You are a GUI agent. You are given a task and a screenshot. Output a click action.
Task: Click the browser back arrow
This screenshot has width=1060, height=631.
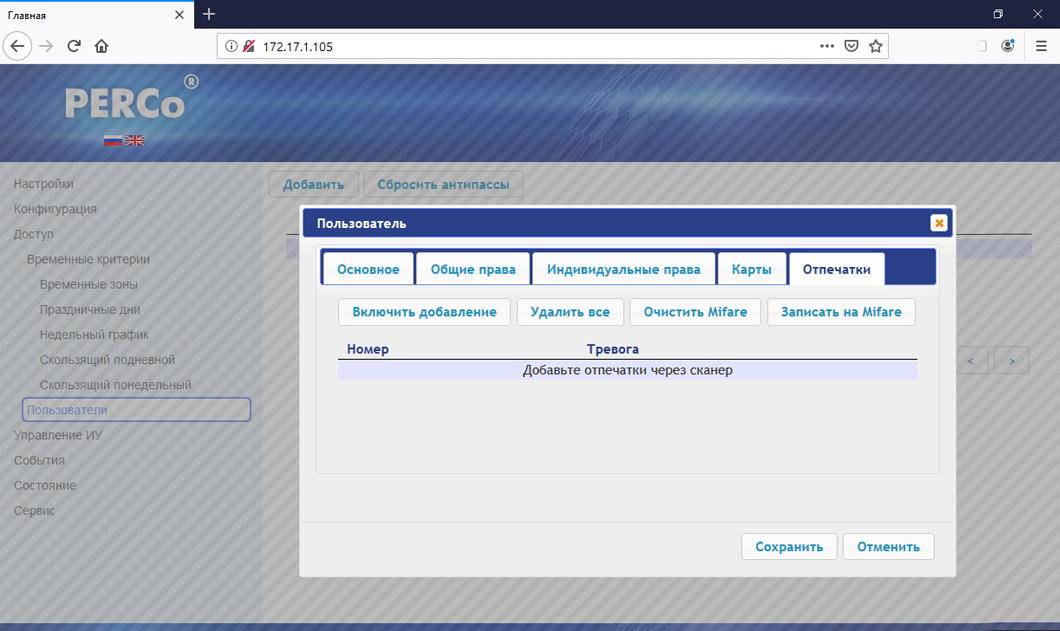click(x=17, y=46)
